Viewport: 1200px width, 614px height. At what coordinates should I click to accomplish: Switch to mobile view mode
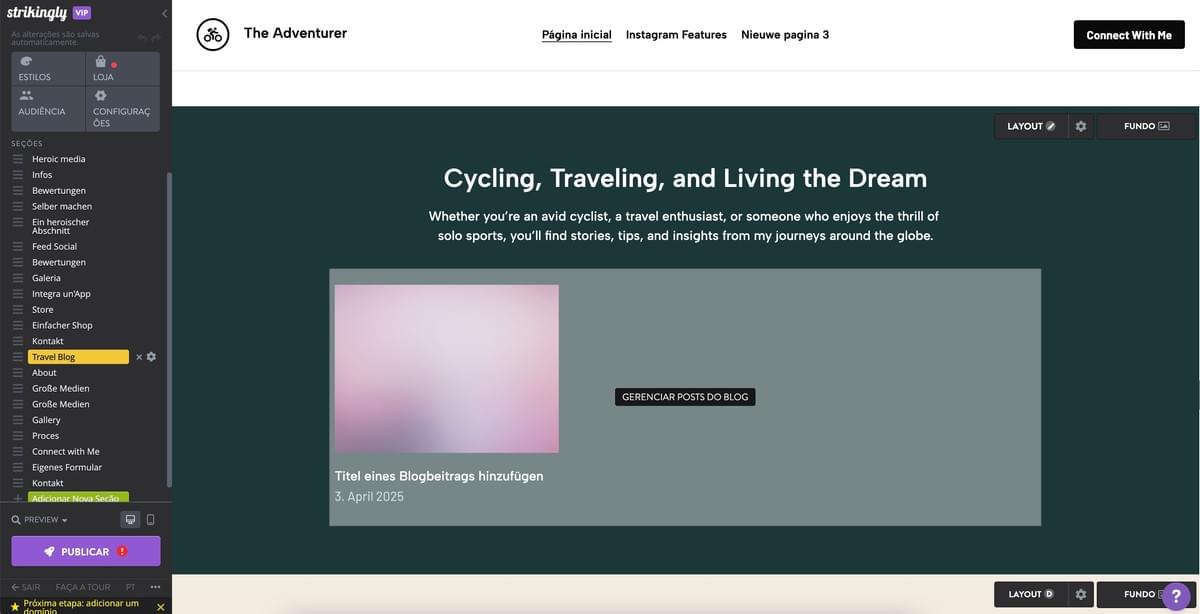151,520
